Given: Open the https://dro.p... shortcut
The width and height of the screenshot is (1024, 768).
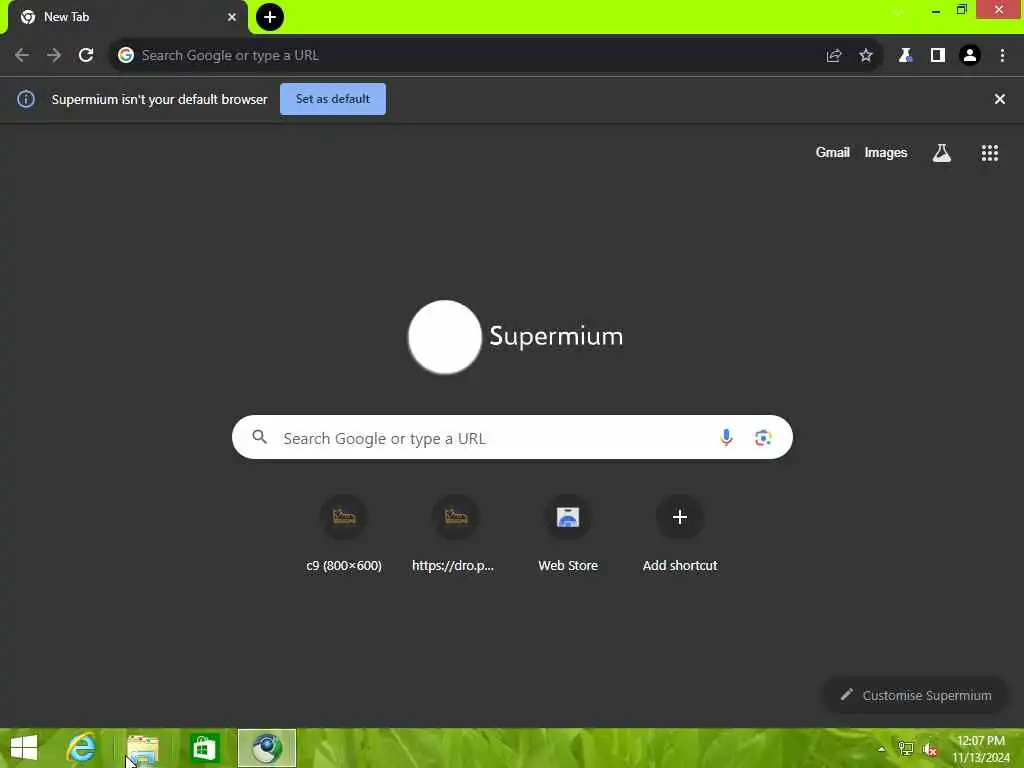Looking at the screenshot, I should (455, 534).
